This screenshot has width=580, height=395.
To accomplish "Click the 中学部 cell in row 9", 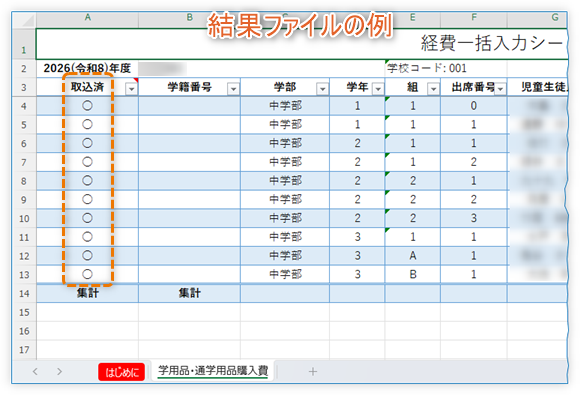I will (x=285, y=200).
